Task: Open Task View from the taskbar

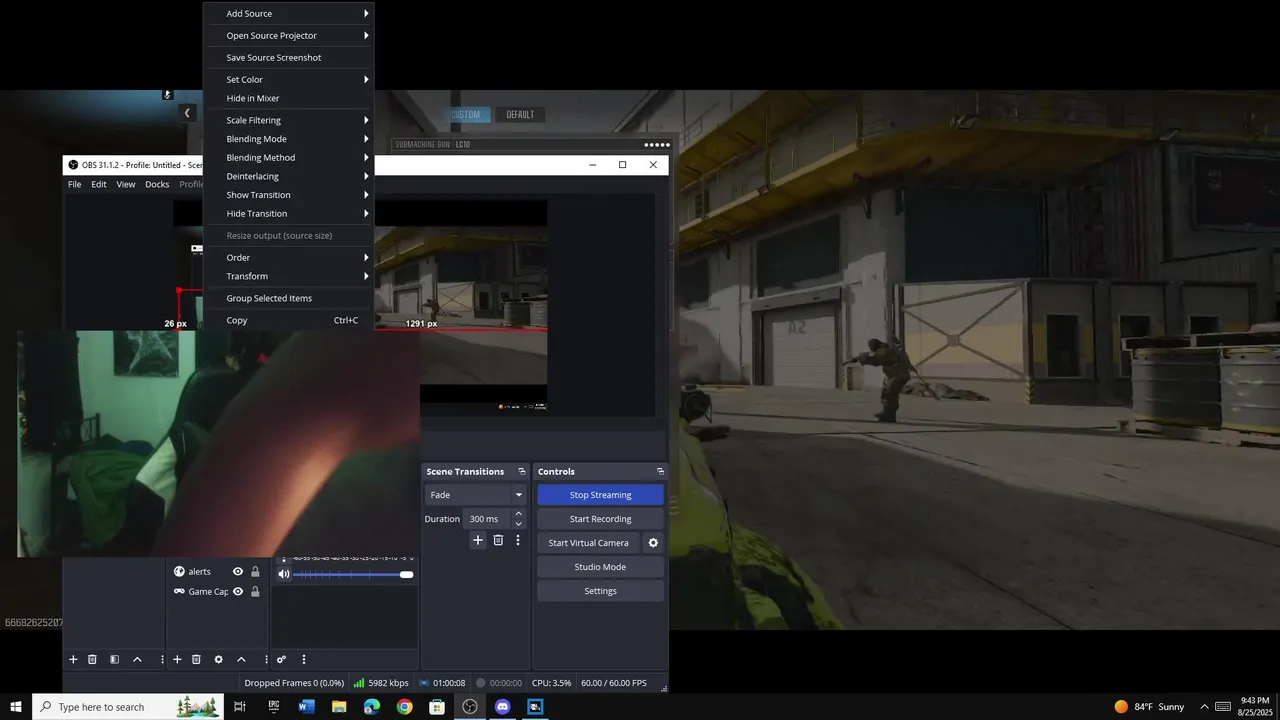Action: click(x=240, y=707)
